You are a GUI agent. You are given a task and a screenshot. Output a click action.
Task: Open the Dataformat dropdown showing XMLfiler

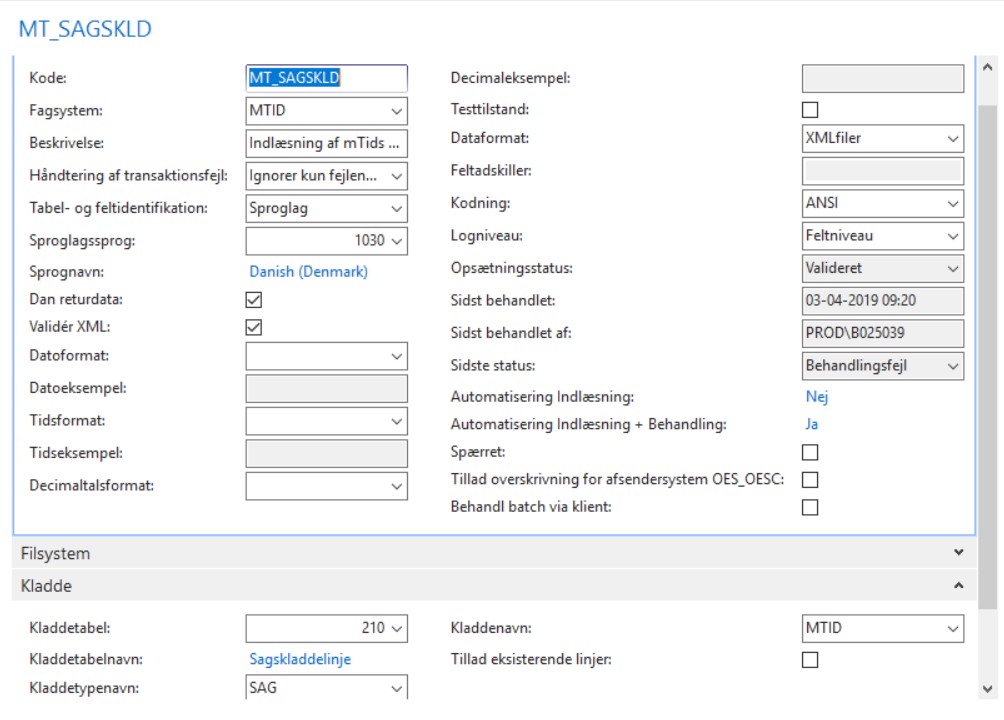click(953, 139)
